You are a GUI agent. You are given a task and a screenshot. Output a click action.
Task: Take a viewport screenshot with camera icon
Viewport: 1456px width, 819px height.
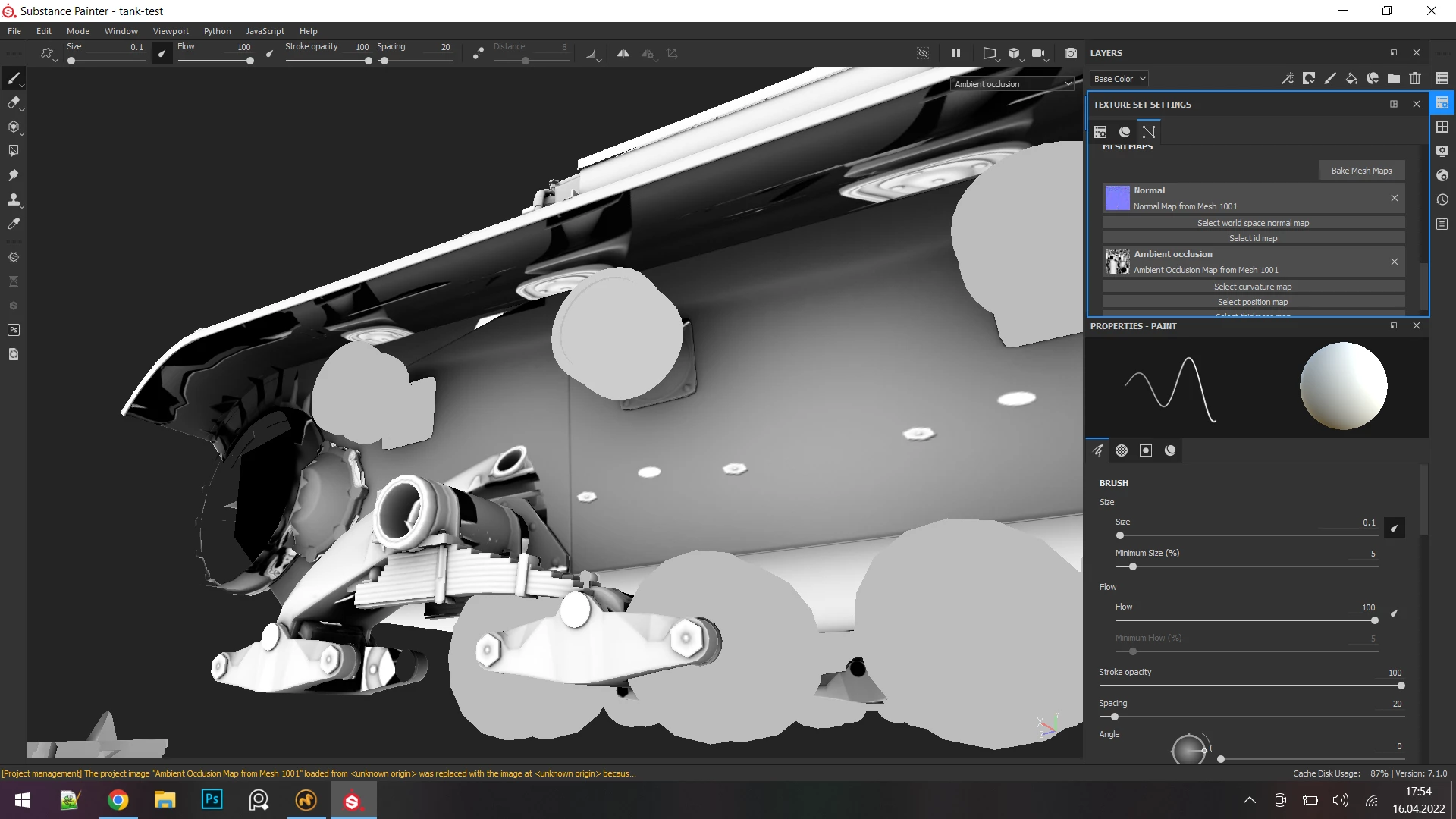click(x=1070, y=54)
